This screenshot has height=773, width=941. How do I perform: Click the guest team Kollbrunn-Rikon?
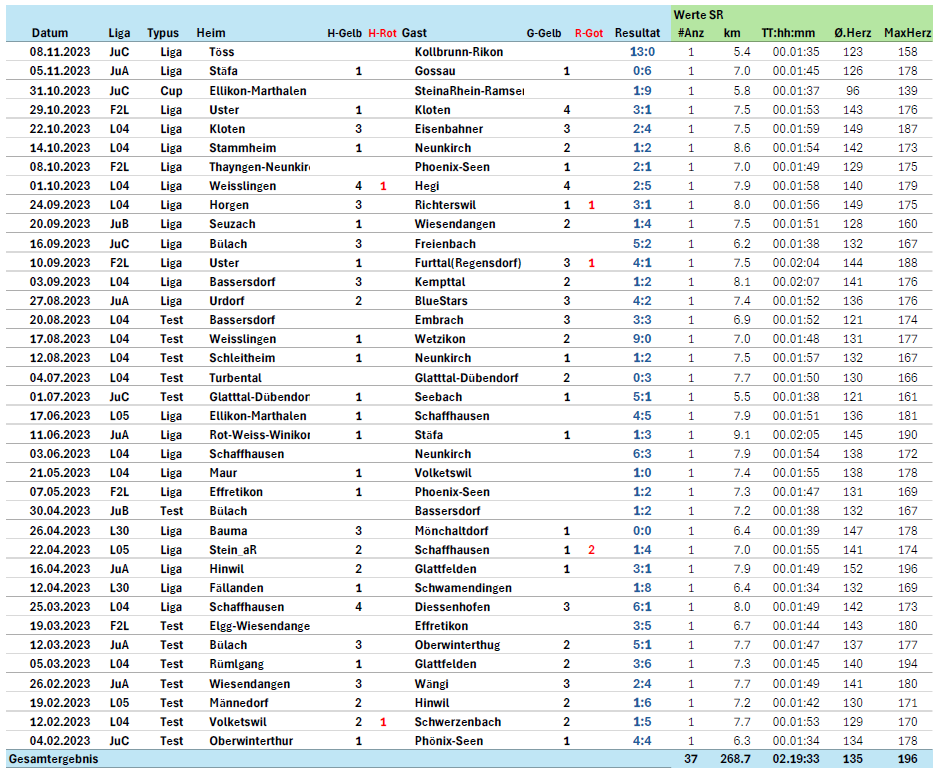[459, 52]
